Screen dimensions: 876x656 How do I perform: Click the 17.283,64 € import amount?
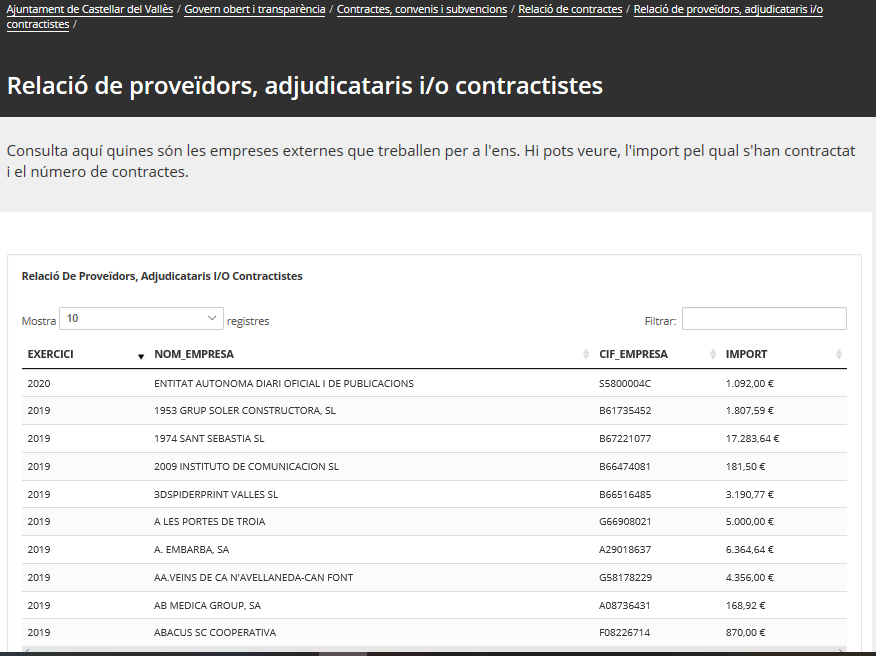(x=752, y=439)
